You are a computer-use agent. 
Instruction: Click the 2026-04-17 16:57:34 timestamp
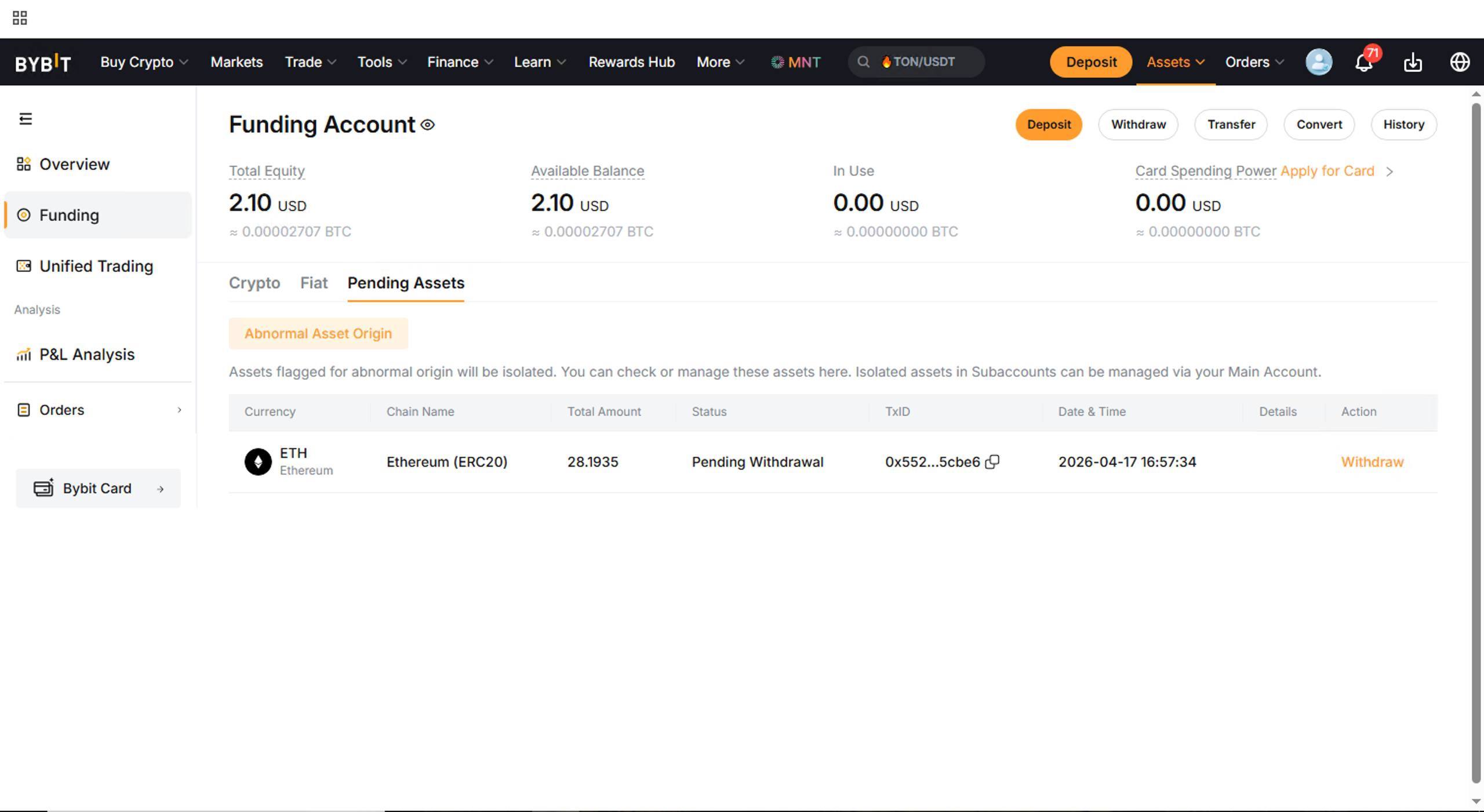1127,462
